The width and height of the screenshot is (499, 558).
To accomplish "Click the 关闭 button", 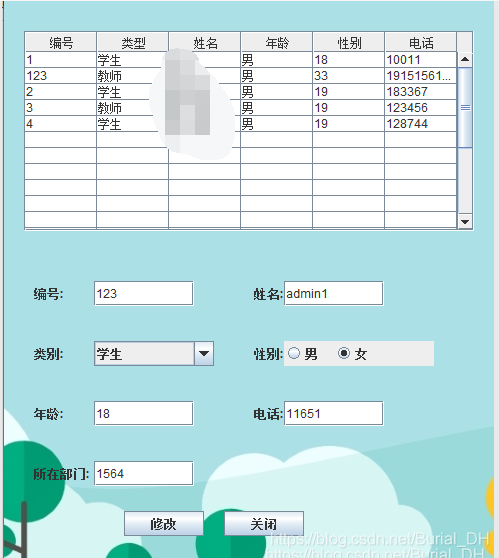I will point(264,523).
